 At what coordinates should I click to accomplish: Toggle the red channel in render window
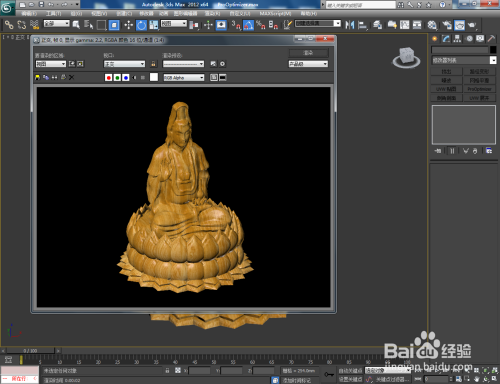[x=108, y=78]
